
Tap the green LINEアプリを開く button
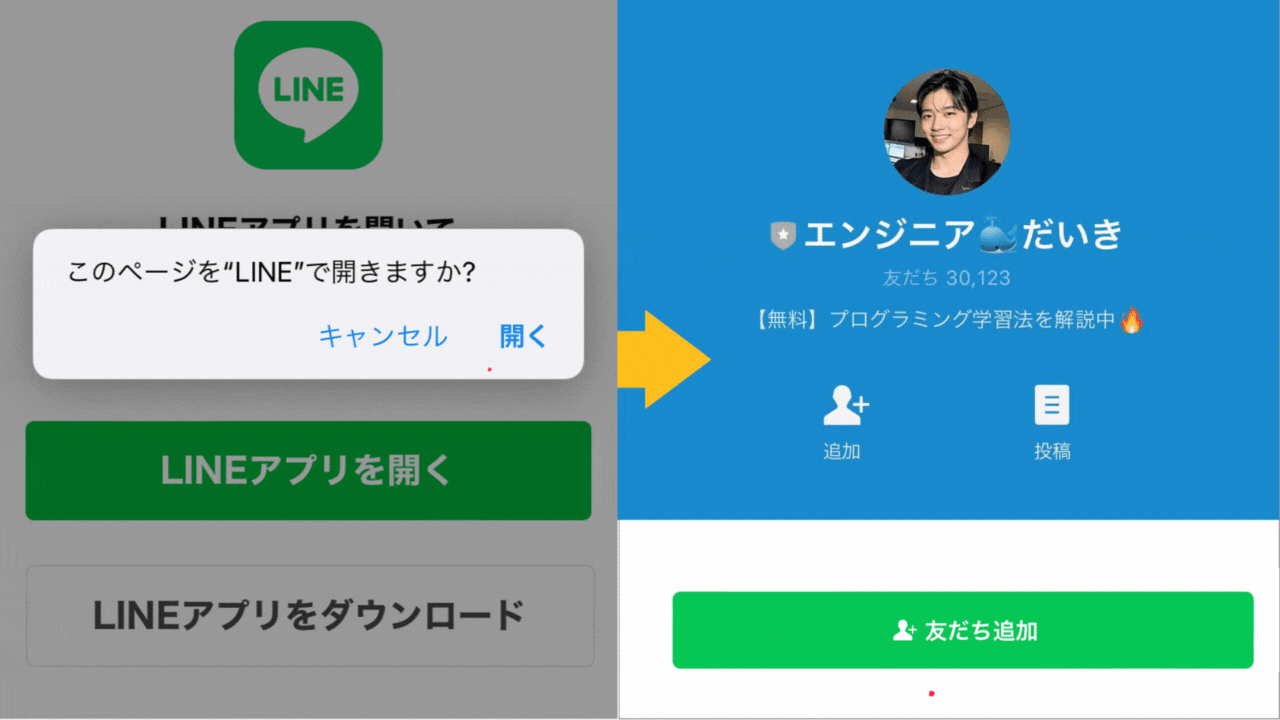click(308, 470)
